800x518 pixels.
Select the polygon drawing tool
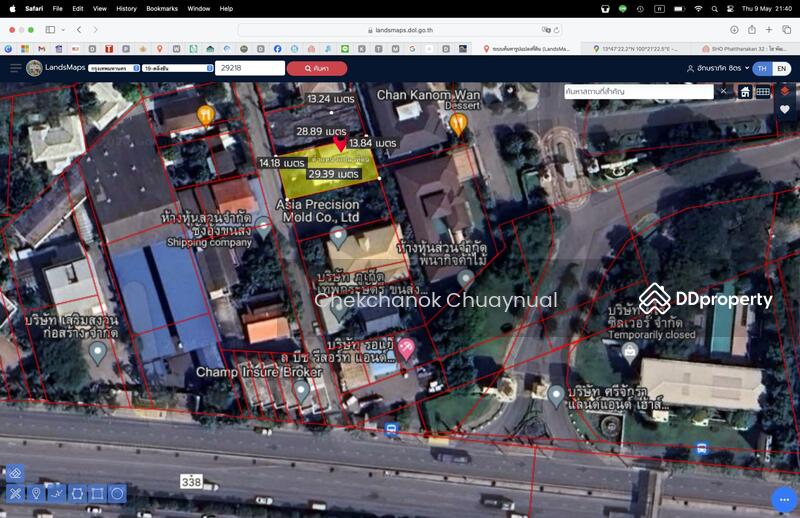tap(77, 494)
